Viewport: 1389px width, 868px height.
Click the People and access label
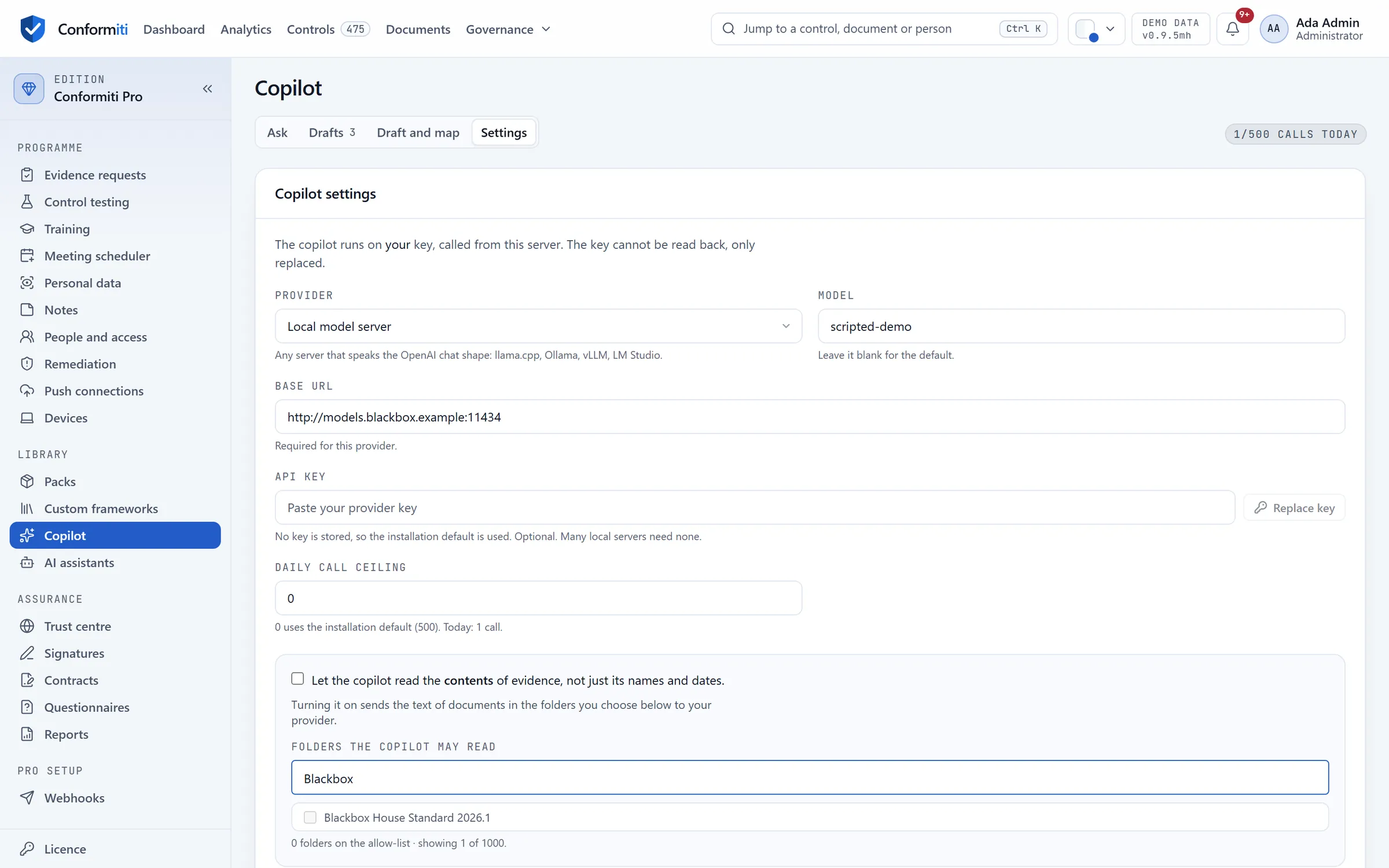point(95,337)
